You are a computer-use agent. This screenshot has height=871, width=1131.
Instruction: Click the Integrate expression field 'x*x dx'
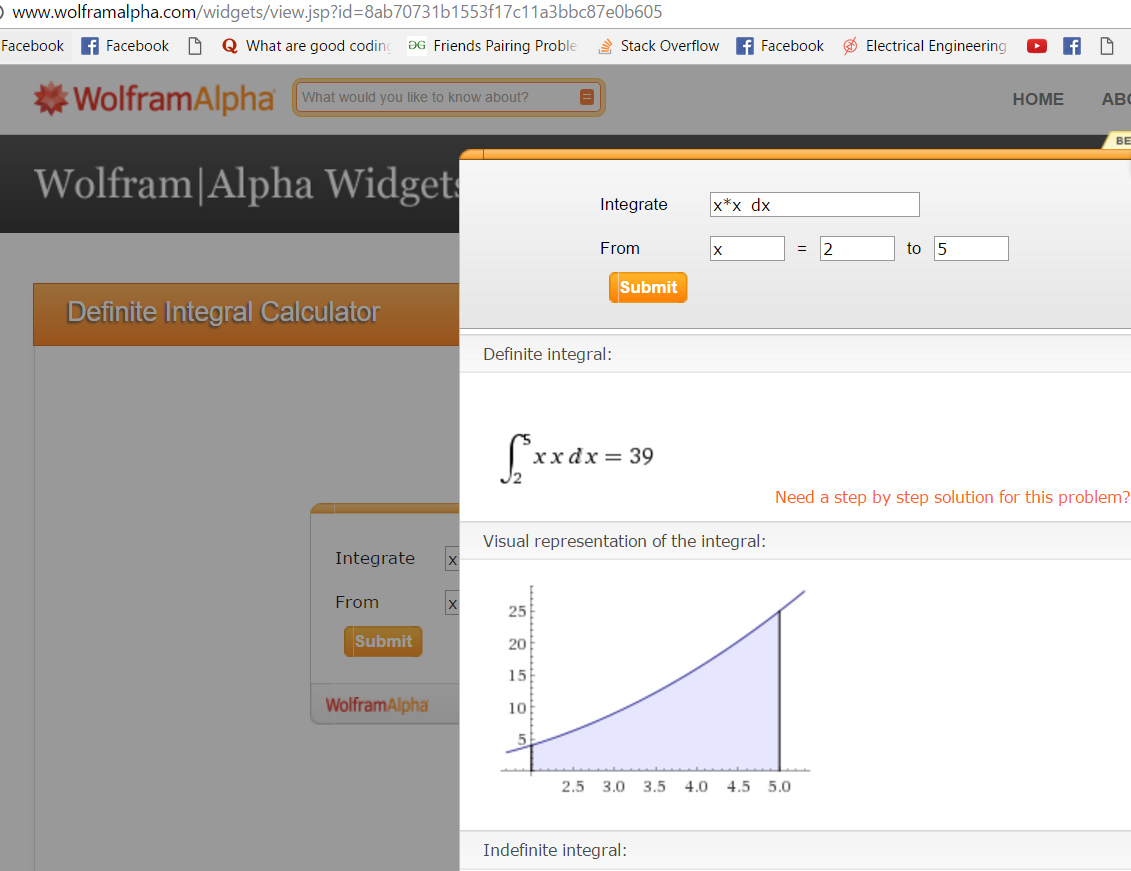(x=814, y=205)
